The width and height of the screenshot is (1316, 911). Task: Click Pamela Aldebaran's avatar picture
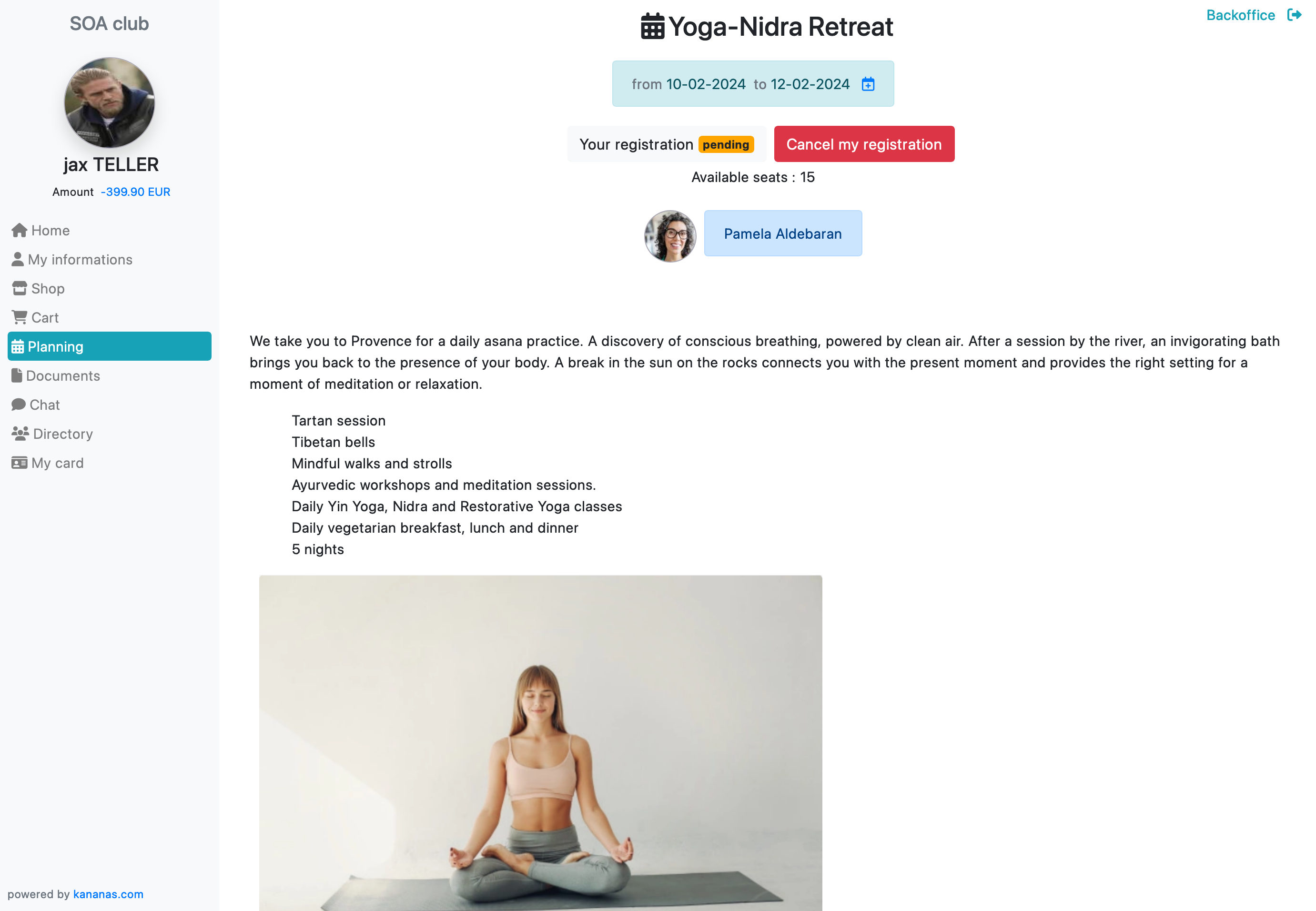coord(670,236)
